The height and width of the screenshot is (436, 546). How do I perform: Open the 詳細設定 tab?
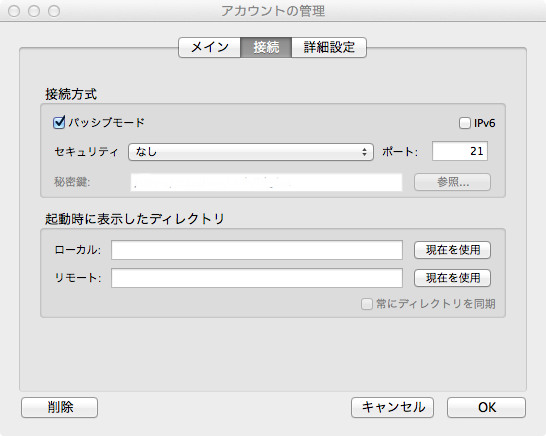click(x=329, y=47)
